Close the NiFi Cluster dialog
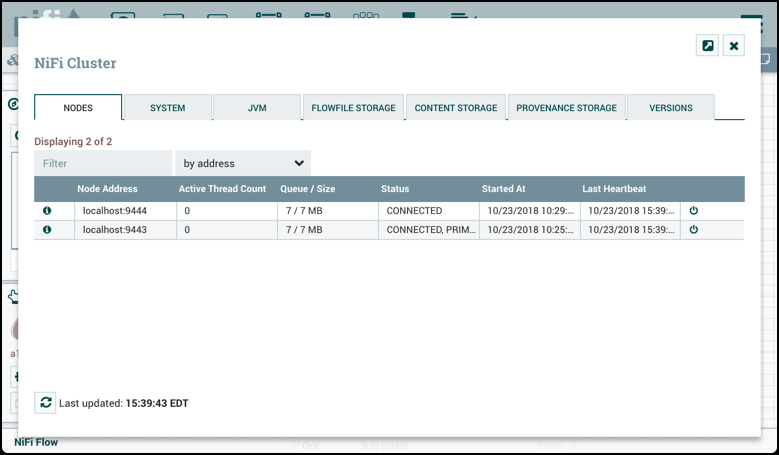This screenshot has width=779, height=455. tap(734, 46)
